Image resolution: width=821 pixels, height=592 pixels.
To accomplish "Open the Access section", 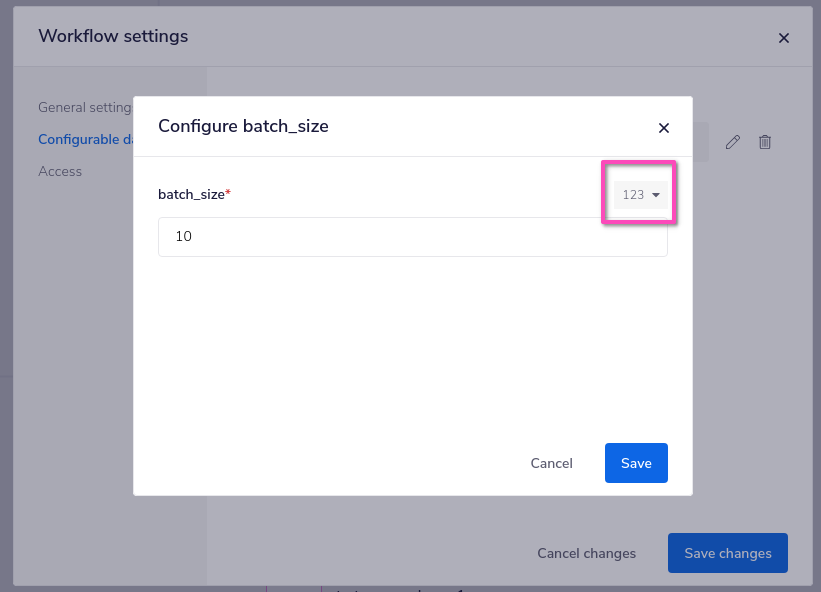I will (60, 171).
